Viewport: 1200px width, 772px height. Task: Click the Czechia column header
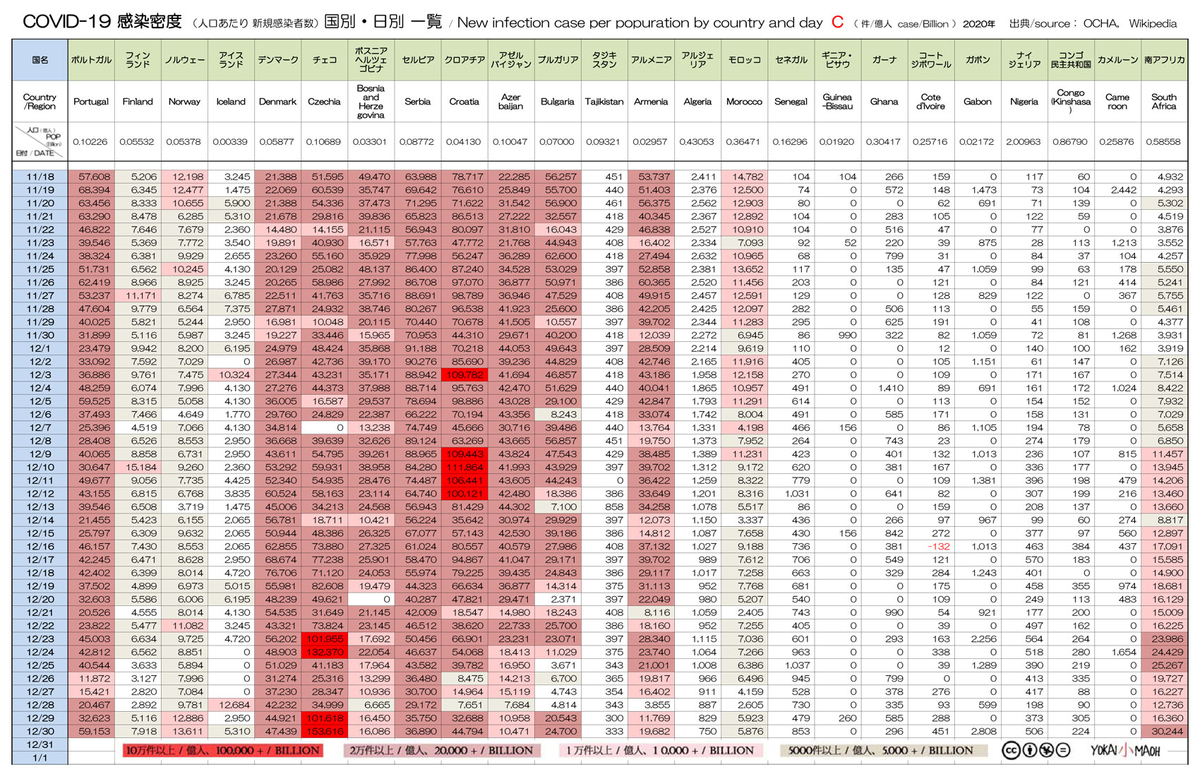click(x=324, y=102)
